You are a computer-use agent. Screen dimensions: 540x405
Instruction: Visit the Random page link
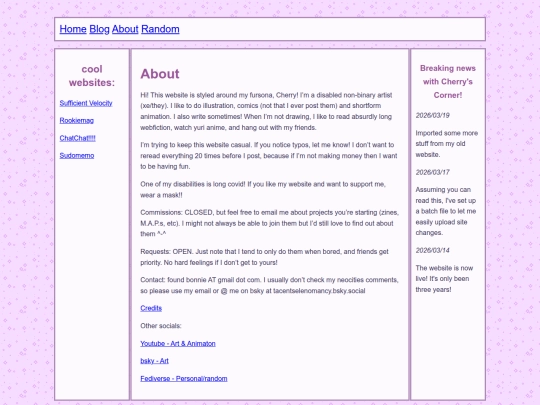point(160,29)
